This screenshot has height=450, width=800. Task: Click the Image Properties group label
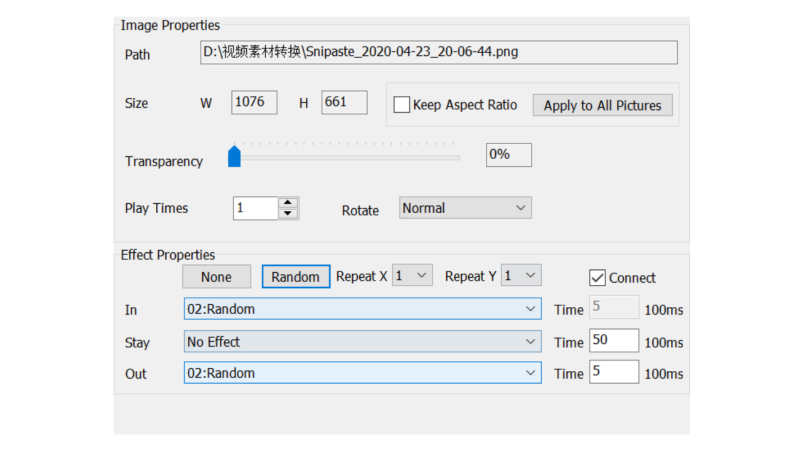pyautogui.click(x=170, y=25)
